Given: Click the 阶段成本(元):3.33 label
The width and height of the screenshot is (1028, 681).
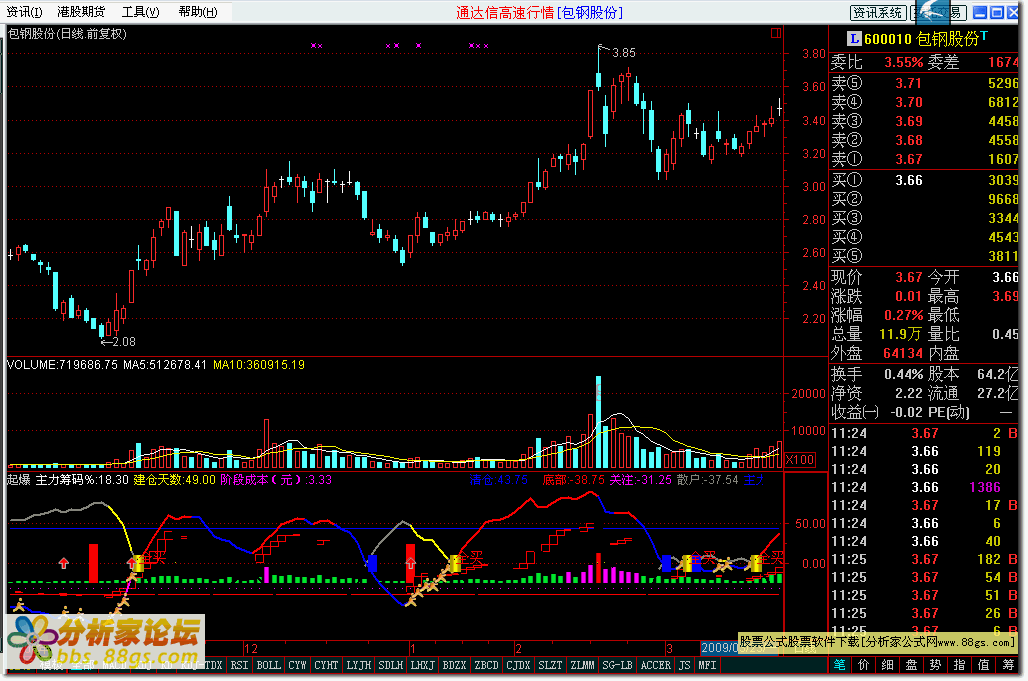Looking at the screenshot, I should click(276, 480).
